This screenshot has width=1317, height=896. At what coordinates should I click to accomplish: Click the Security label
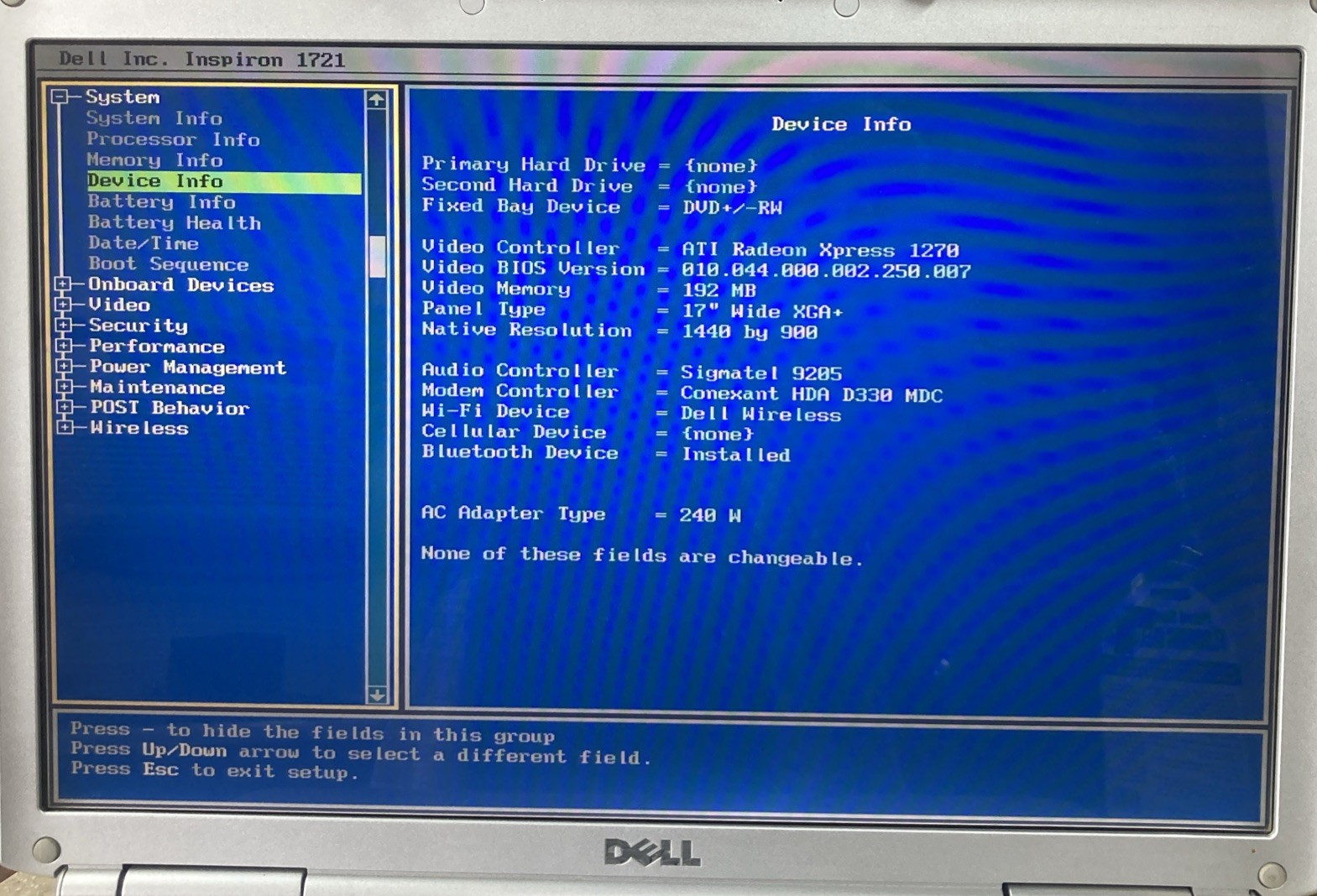coord(138,326)
